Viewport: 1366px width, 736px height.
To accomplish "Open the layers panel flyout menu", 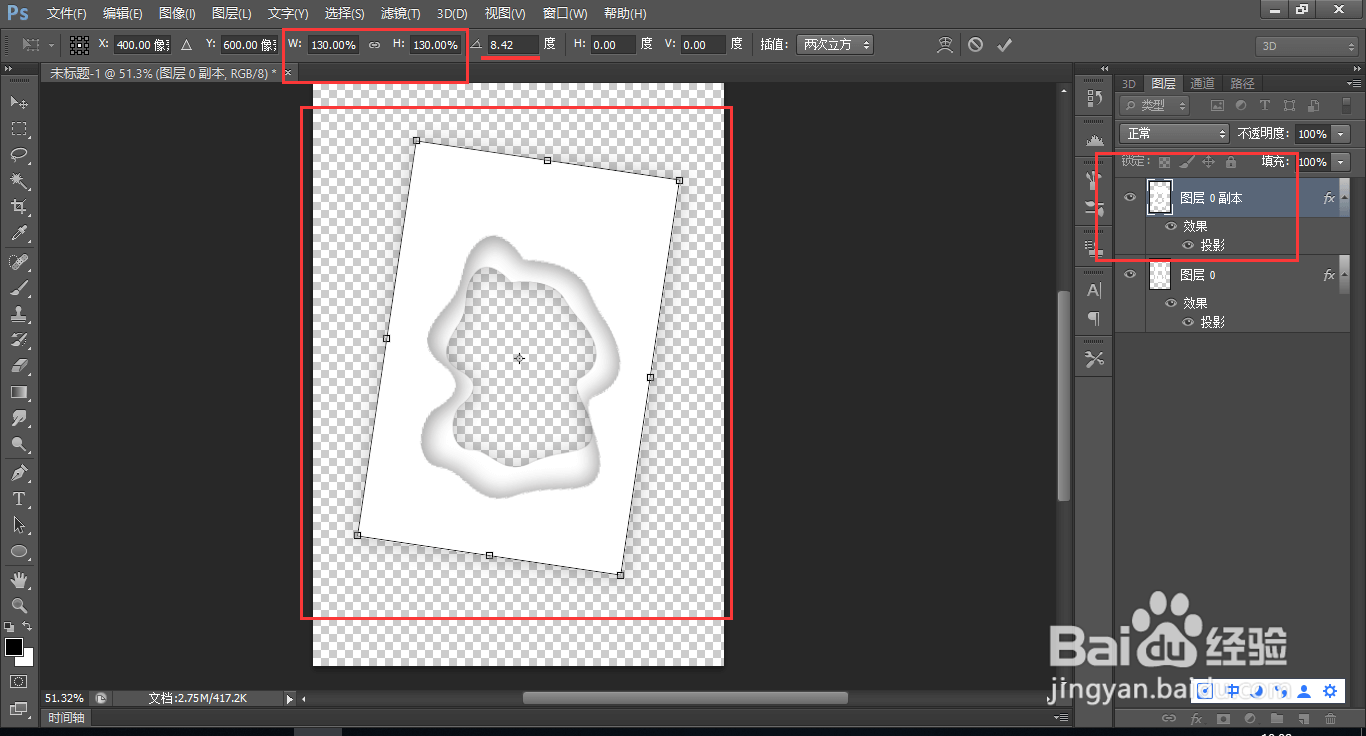I will pyautogui.click(x=1354, y=83).
